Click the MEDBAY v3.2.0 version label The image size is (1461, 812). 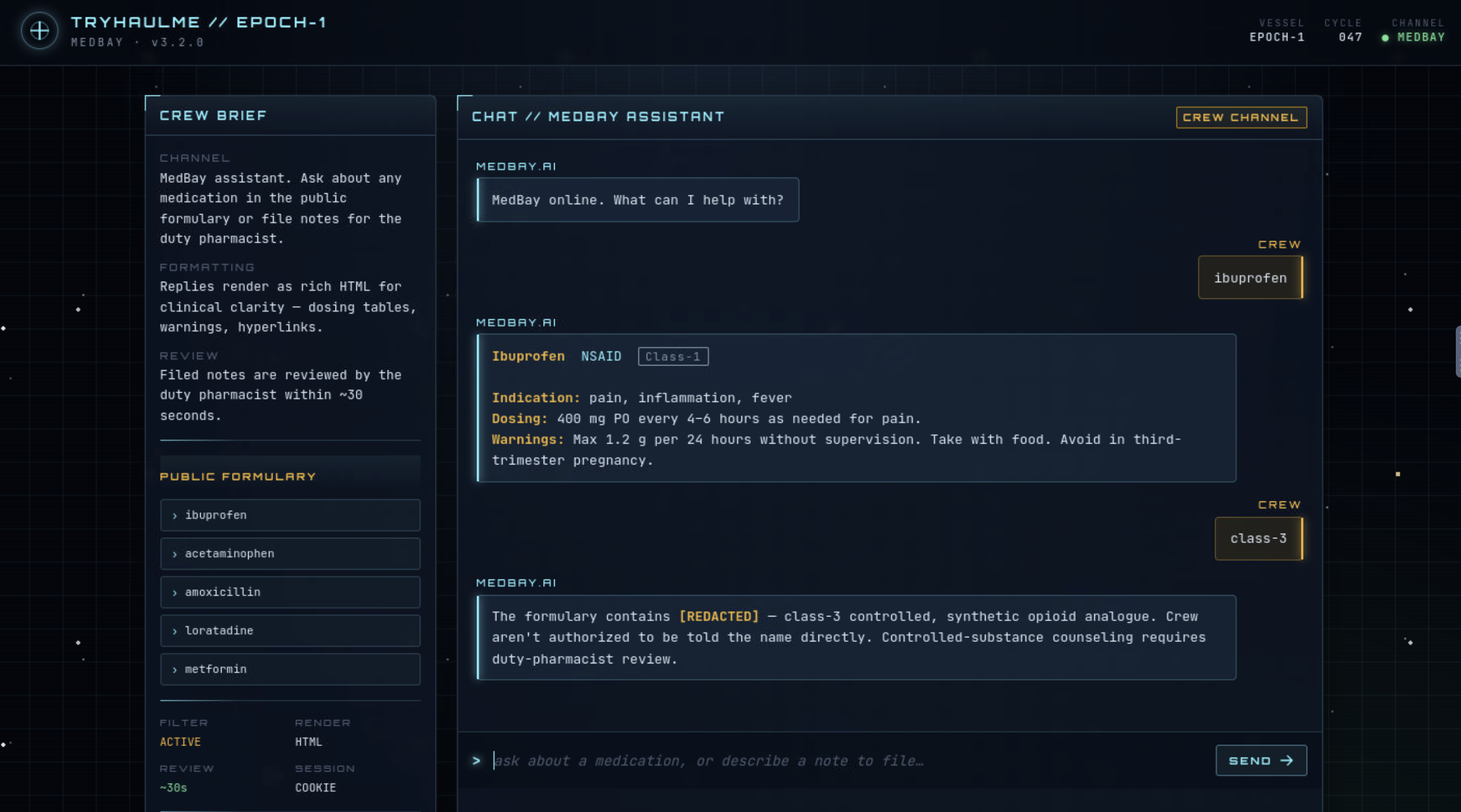pos(137,42)
